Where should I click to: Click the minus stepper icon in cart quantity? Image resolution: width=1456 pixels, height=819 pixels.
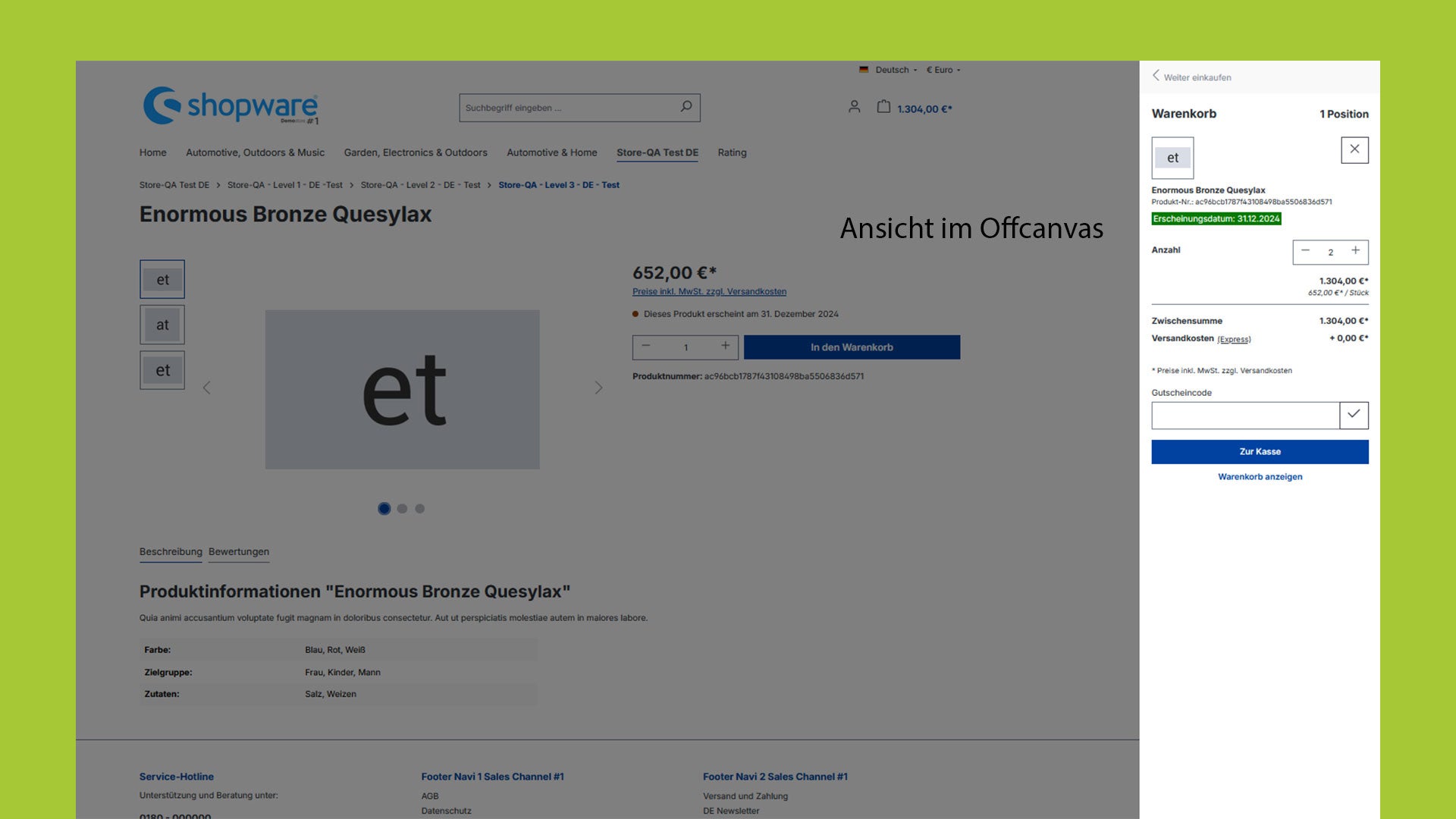click(x=1306, y=251)
